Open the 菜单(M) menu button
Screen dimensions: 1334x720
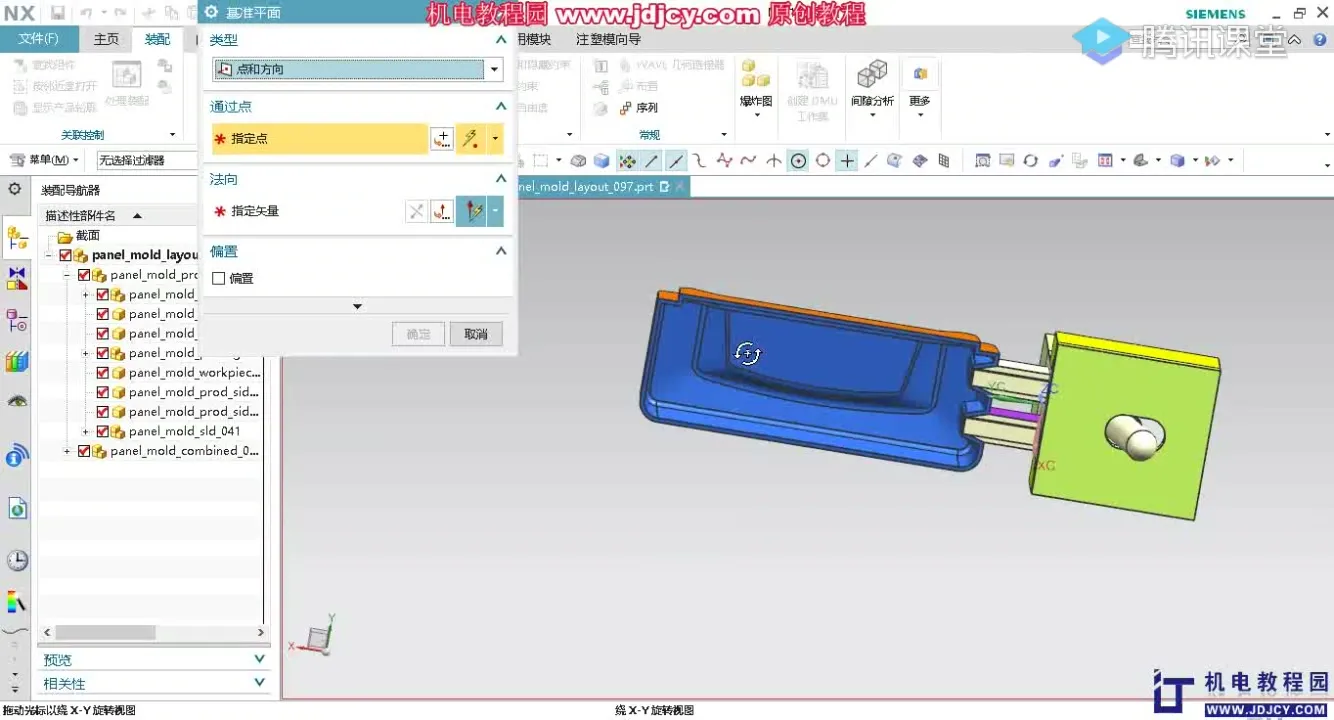click(x=44, y=160)
